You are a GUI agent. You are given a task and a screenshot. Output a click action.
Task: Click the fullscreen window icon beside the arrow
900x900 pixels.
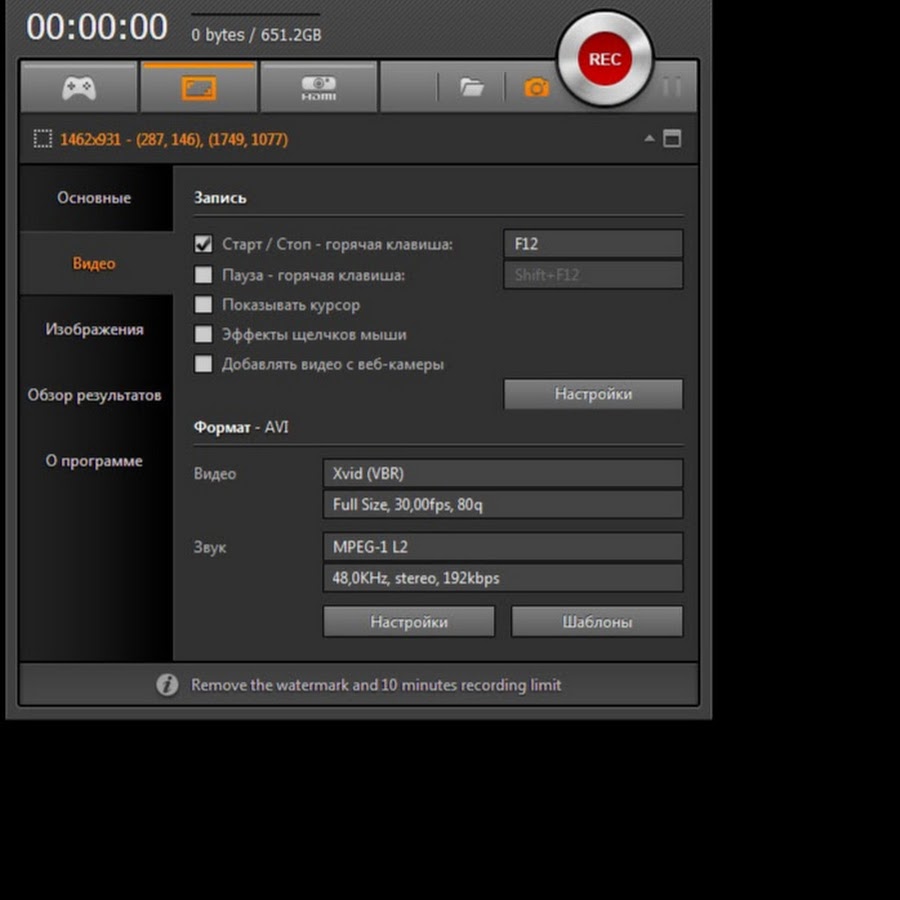[x=672, y=139]
